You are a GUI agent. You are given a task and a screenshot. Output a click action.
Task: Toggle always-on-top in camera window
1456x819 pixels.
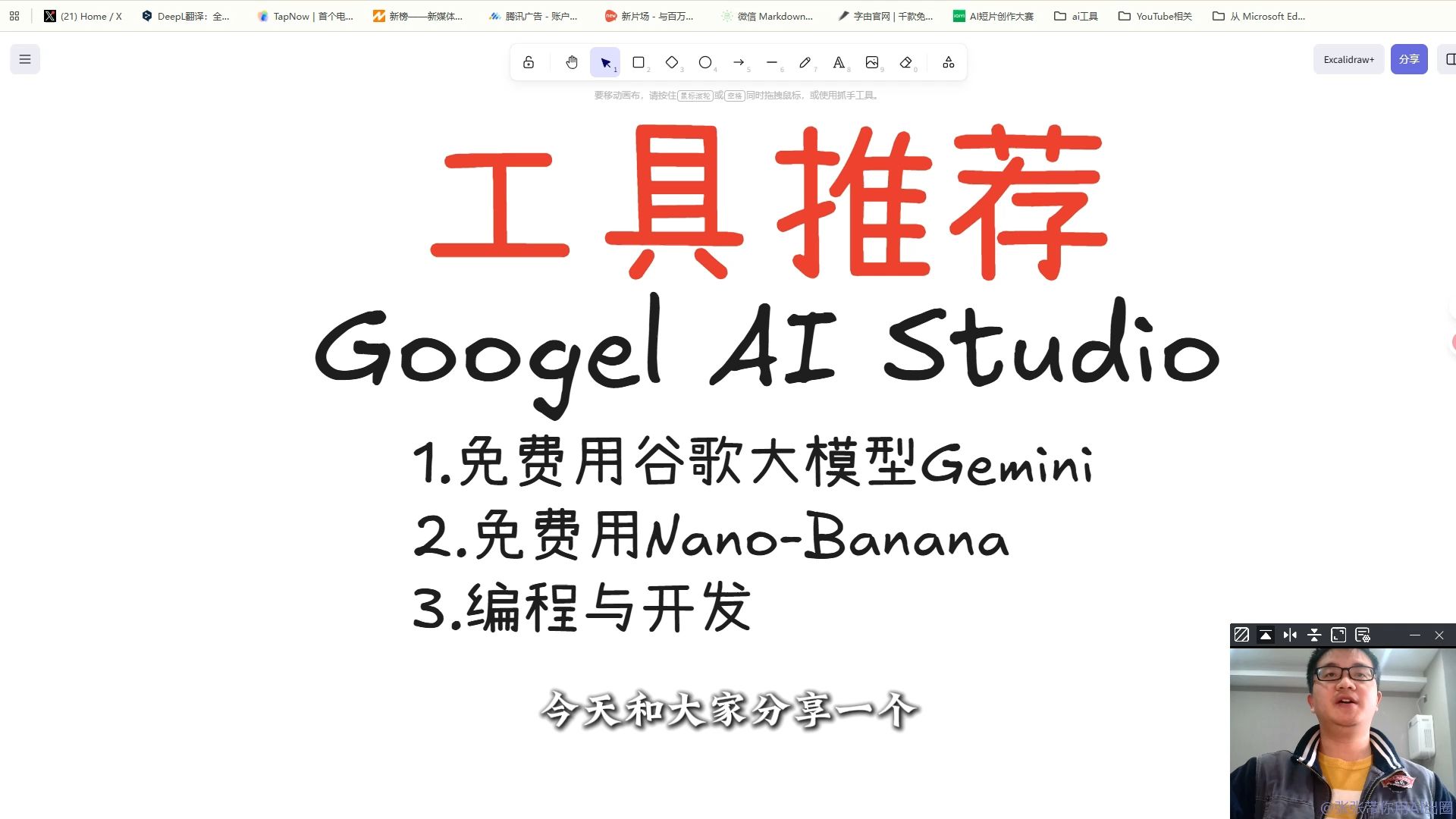pos(1266,635)
